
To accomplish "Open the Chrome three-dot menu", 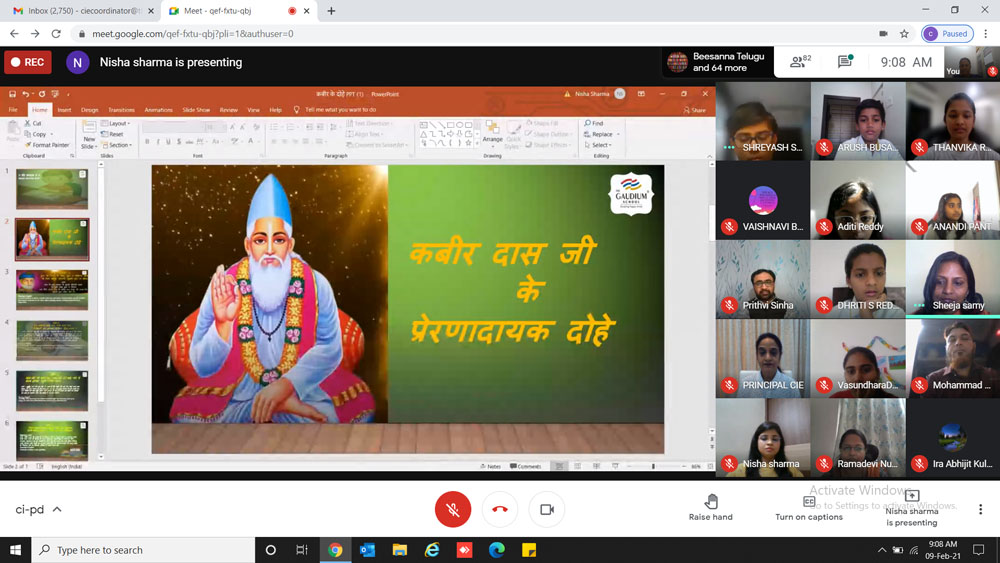I will 986,33.
